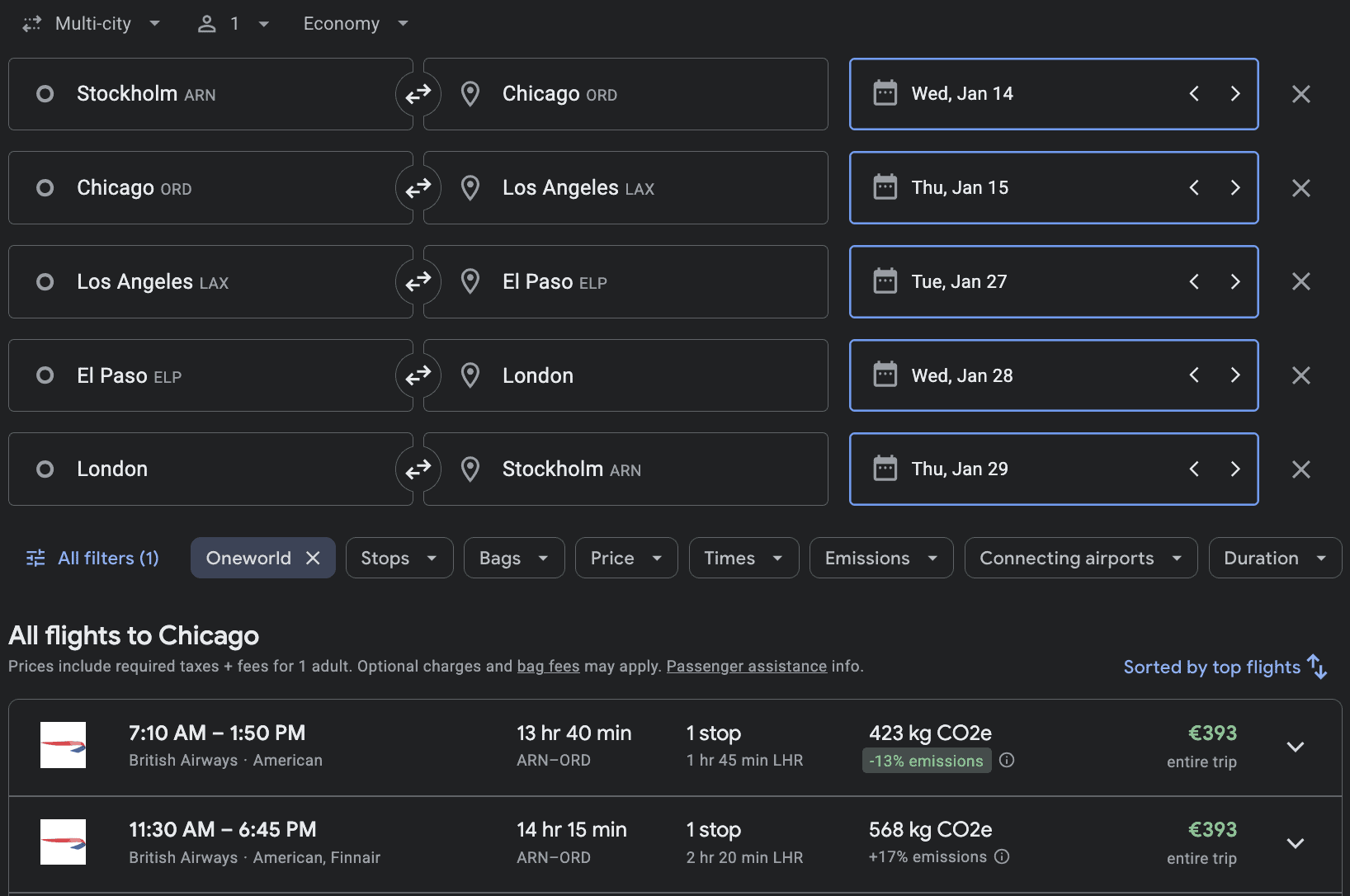Open the passenger count dropdown
1350x896 pixels.
[234, 24]
